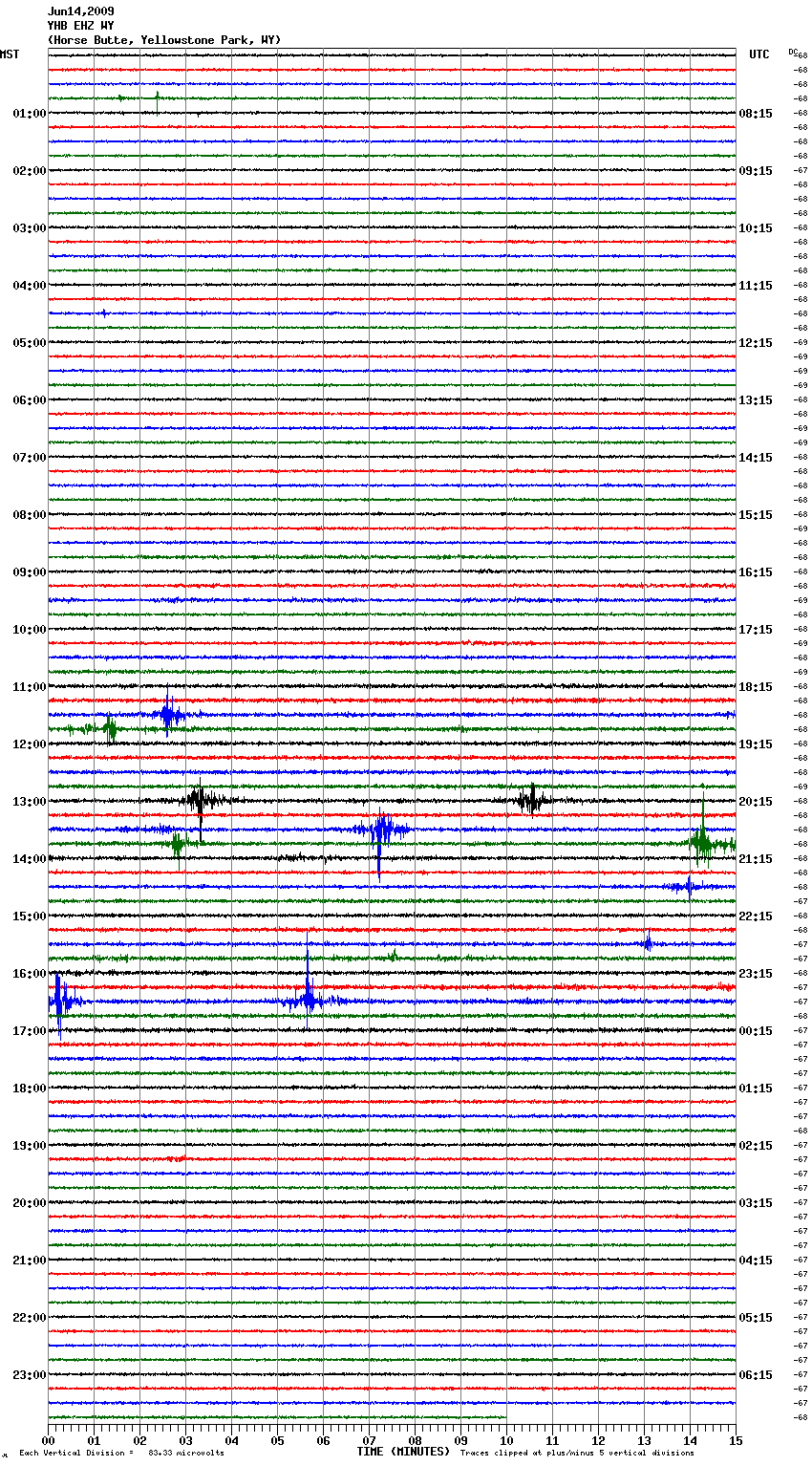
Task: Click the 04:15 UTC time label
Action: coord(756,1261)
